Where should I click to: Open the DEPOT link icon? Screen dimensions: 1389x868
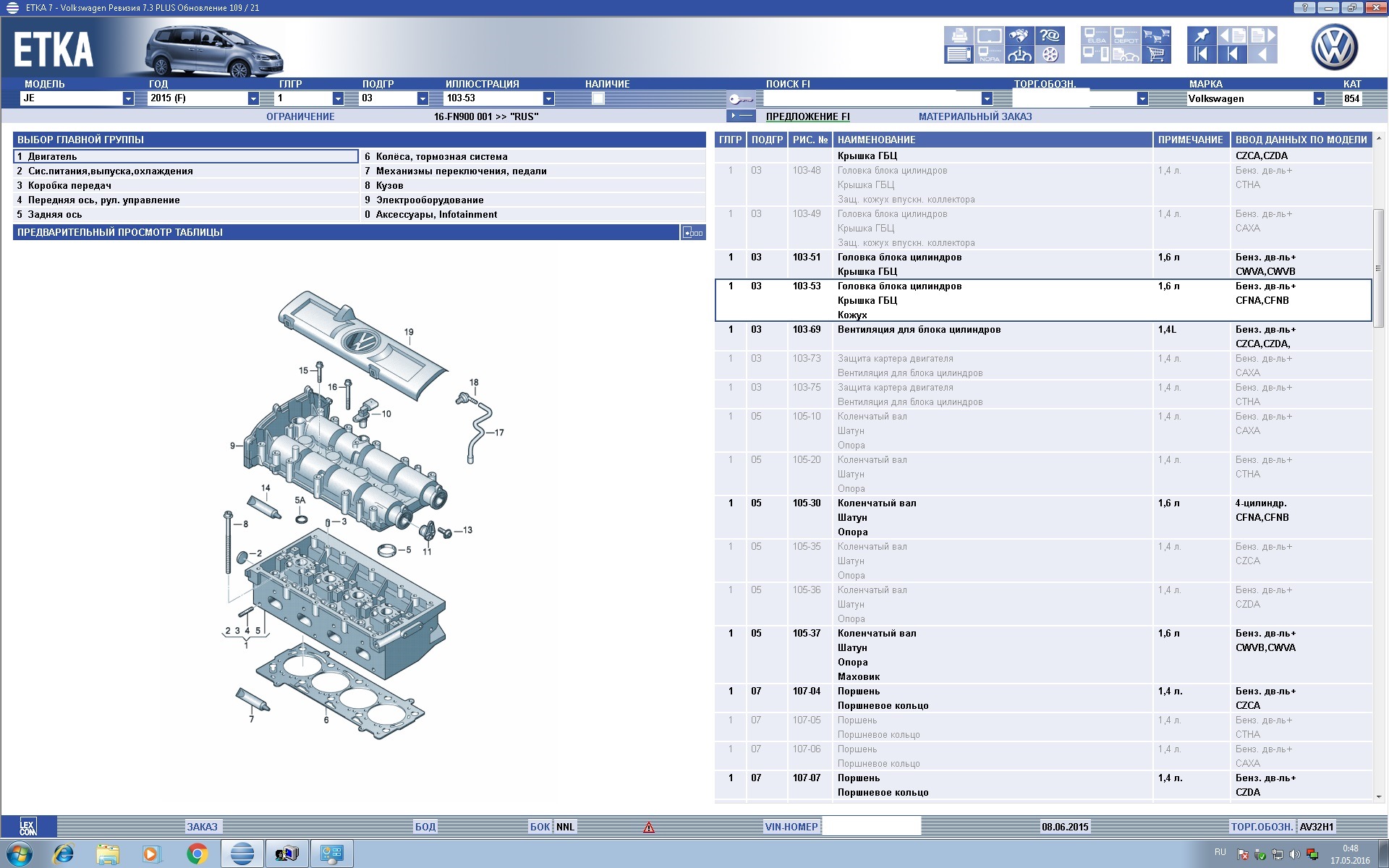pyautogui.click(x=1126, y=35)
